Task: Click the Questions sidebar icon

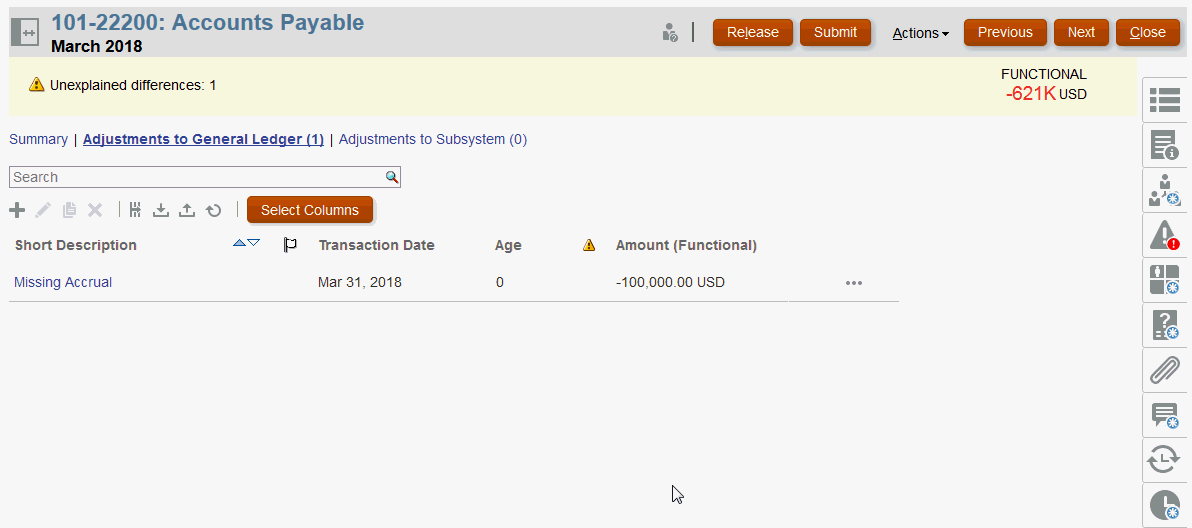Action: [1164, 325]
